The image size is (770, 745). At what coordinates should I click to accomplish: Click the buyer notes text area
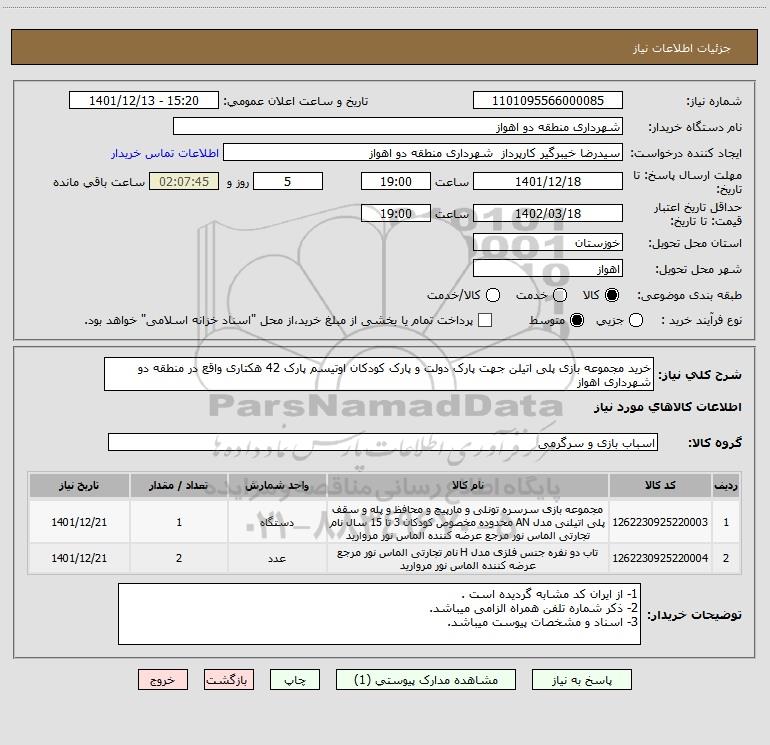pos(379,614)
